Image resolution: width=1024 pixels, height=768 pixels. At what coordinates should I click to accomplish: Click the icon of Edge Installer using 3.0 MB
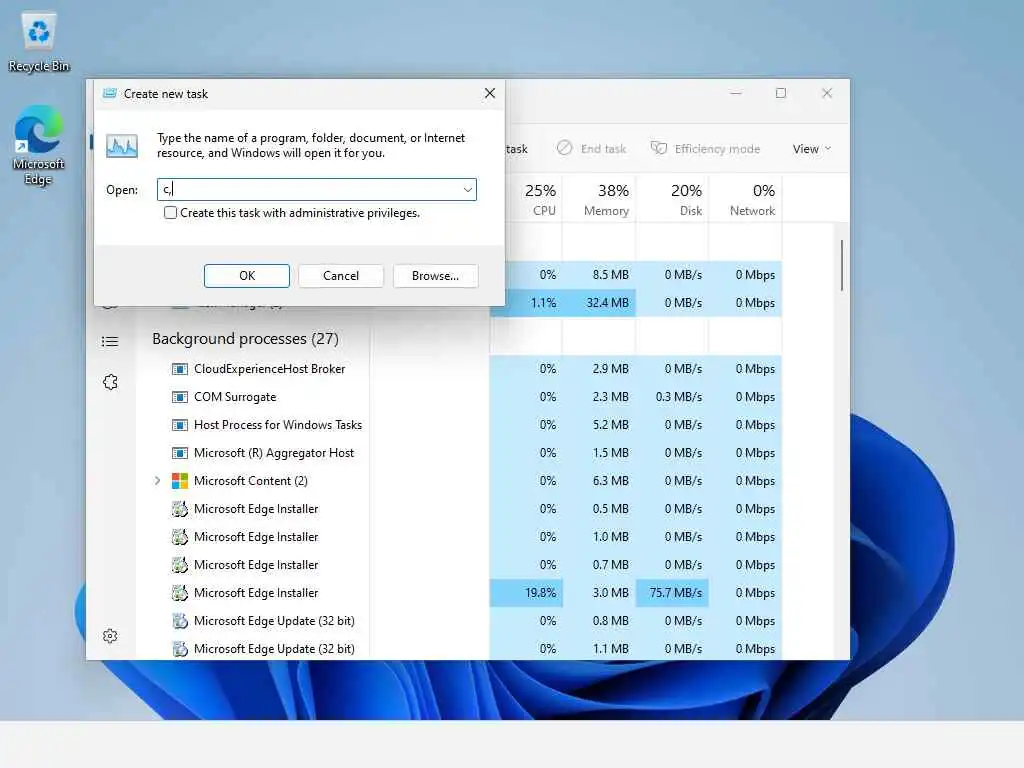tap(180, 593)
